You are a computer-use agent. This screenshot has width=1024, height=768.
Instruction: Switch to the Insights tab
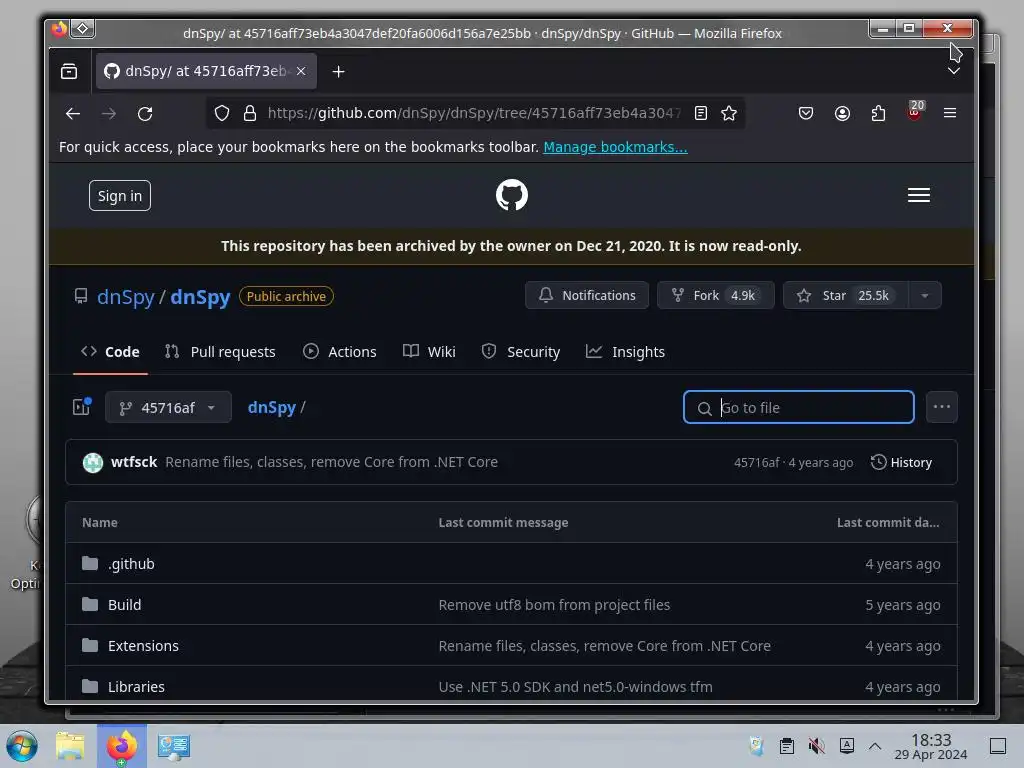pyautogui.click(x=626, y=352)
